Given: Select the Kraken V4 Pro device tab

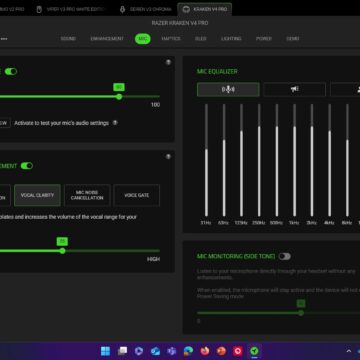Looking at the screenshot, I should point(205,9).
